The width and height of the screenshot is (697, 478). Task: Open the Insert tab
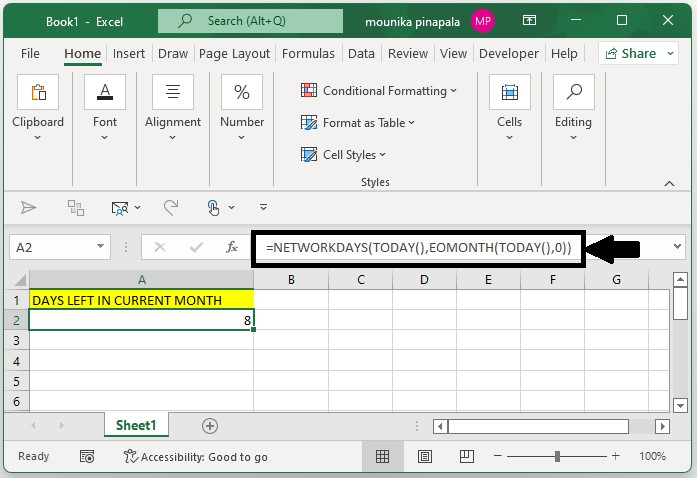tap(129, 54)
